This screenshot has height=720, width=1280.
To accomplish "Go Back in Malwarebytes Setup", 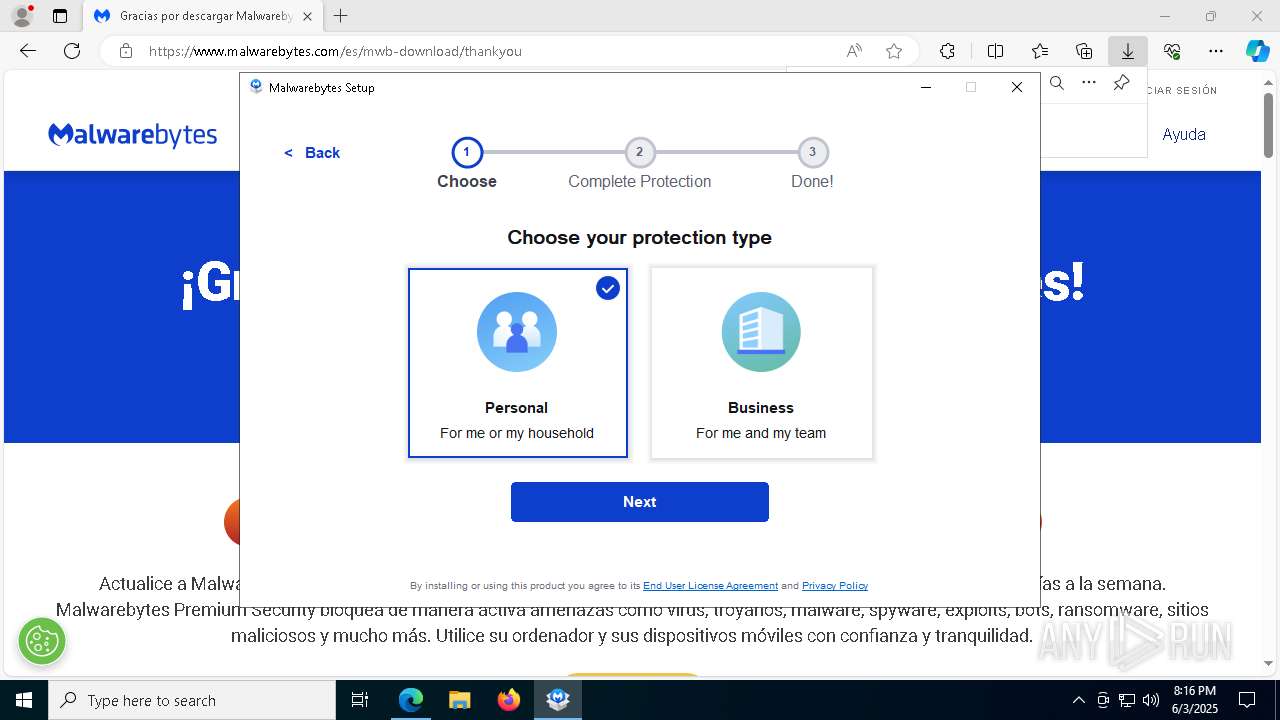I will tap(312, 153).
